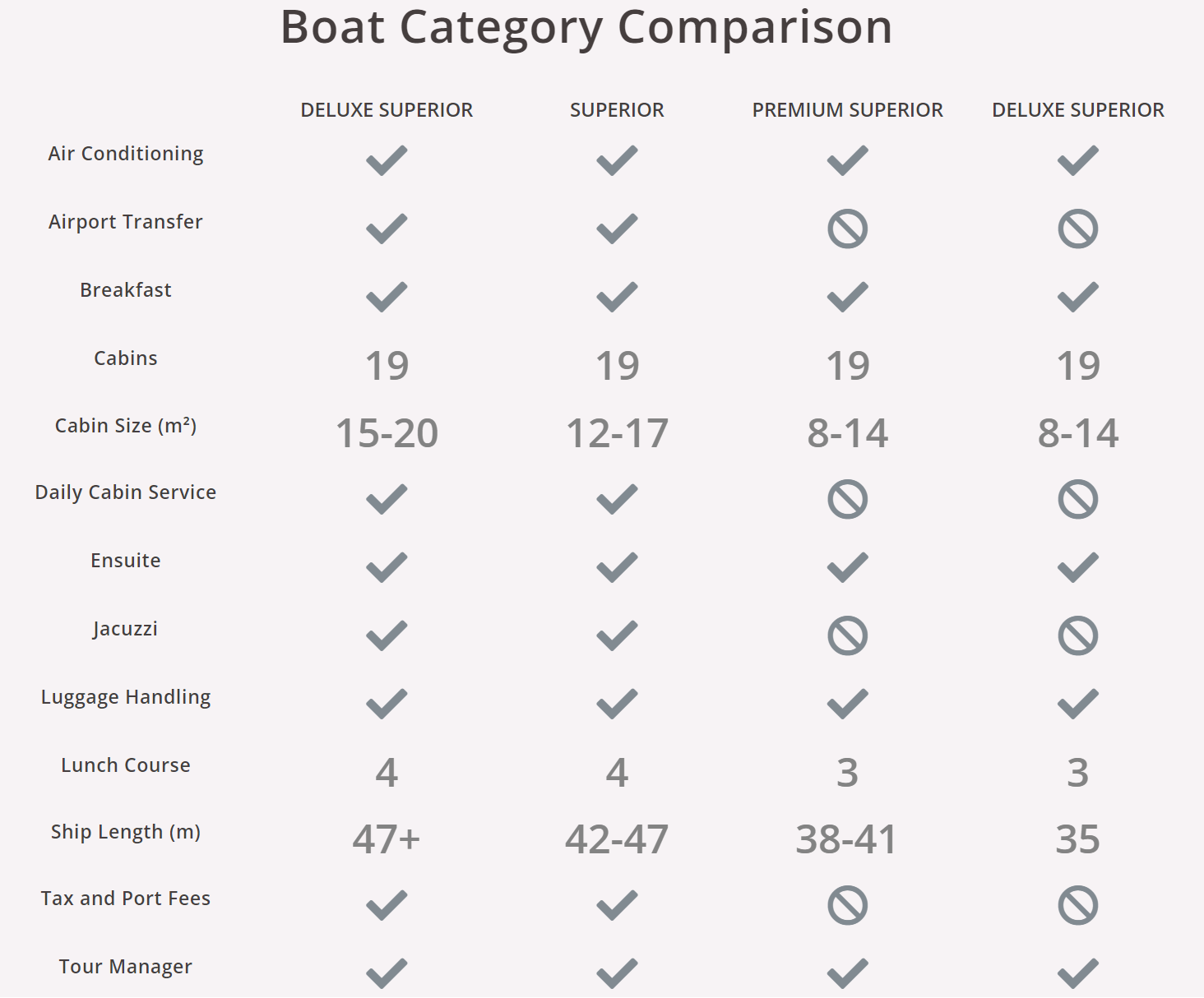Click the 38-41 ship length value

point(847,839)
